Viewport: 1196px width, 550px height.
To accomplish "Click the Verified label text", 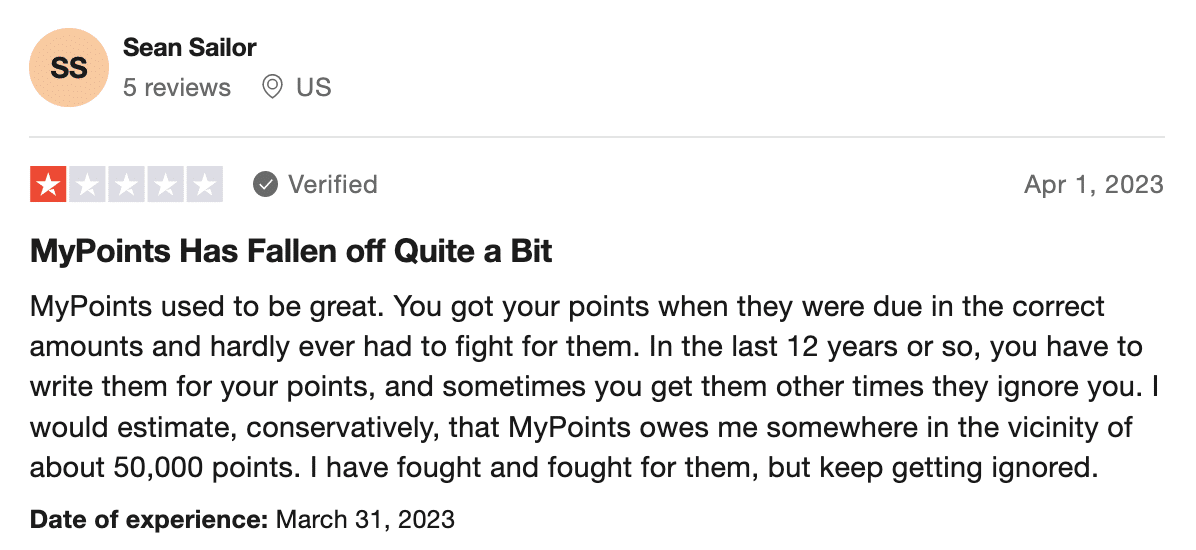I will tap(333, 184).
